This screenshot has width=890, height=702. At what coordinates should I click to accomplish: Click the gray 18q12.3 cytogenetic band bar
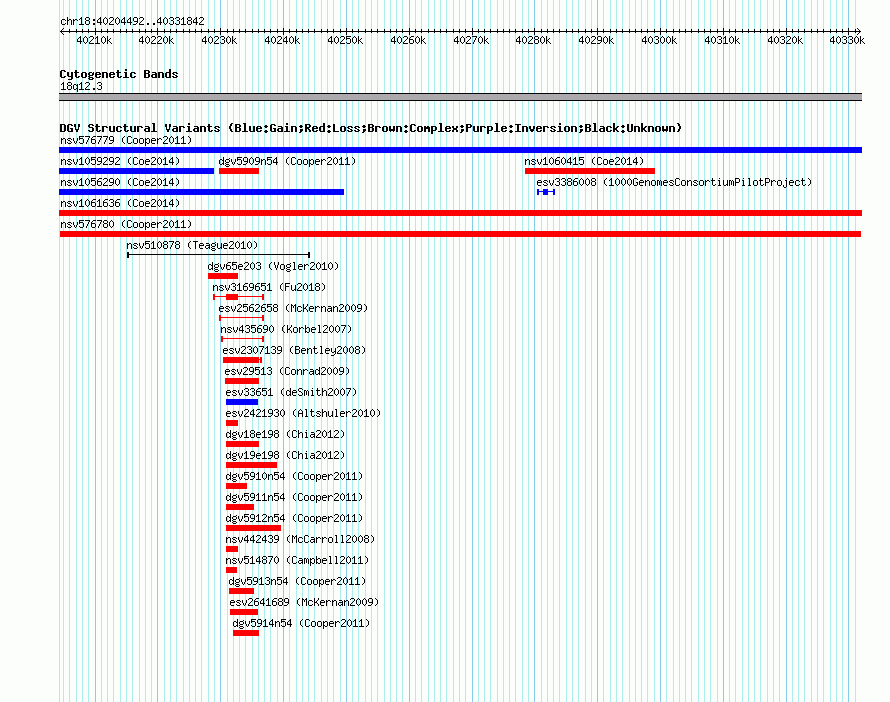(460, 98)
